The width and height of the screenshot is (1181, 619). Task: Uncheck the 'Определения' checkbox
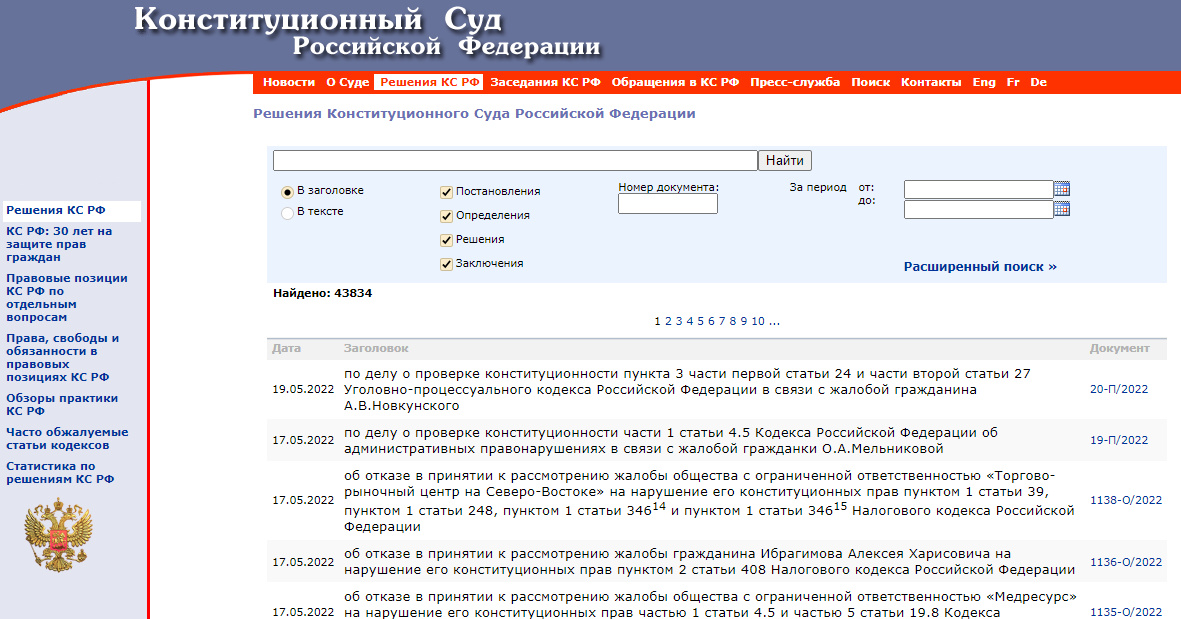click(x=446, y=216)
